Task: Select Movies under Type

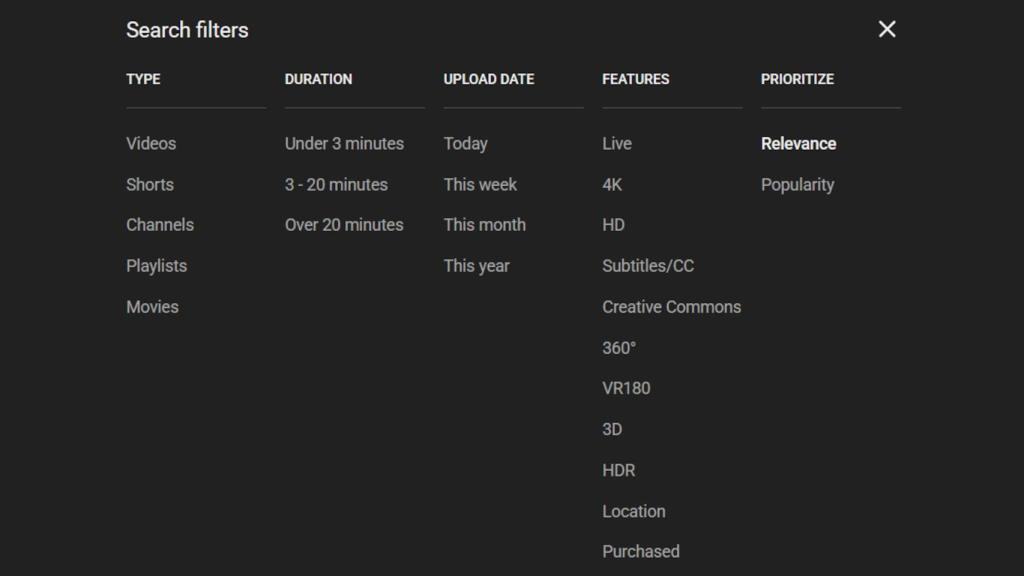Action: (x=152, y=306)
